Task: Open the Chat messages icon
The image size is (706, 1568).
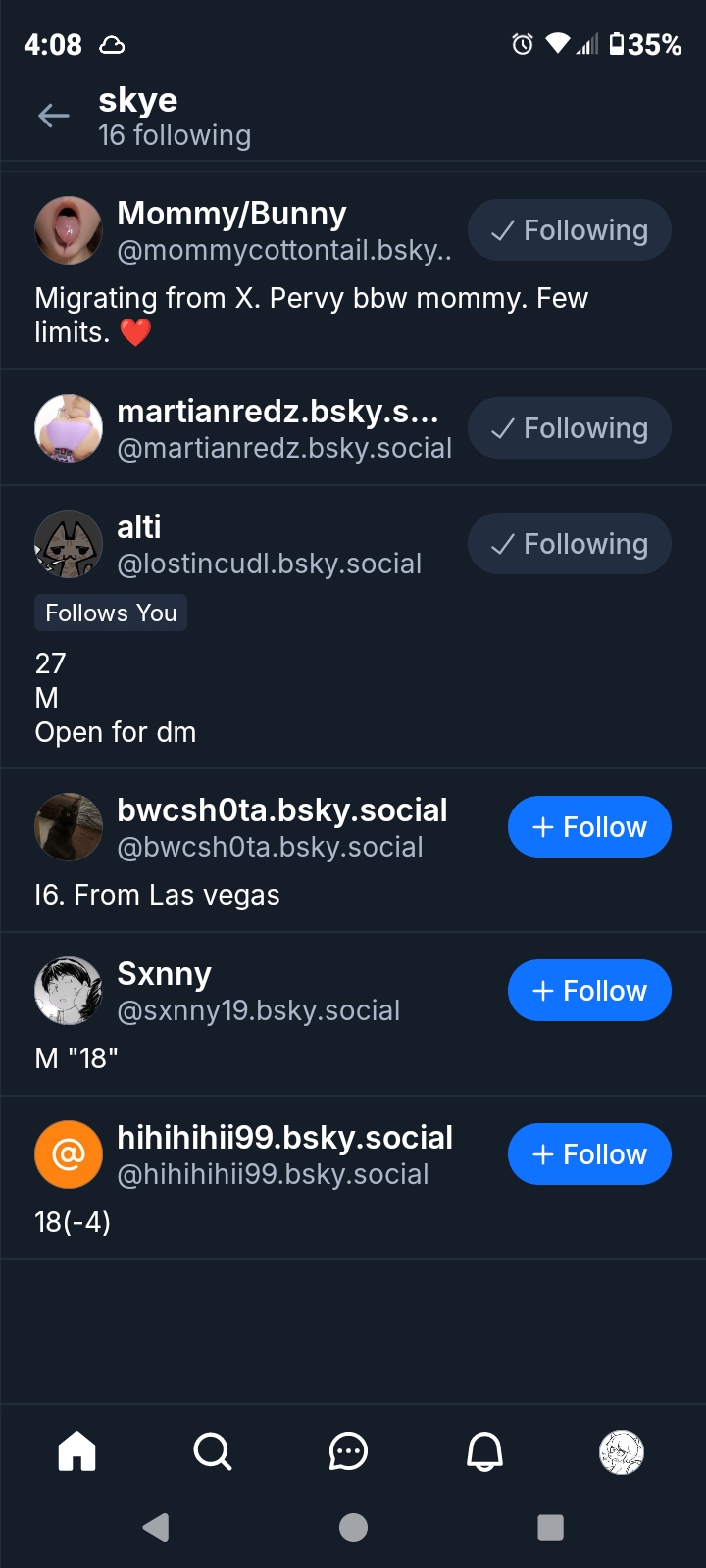Action: coord(348,1451)
